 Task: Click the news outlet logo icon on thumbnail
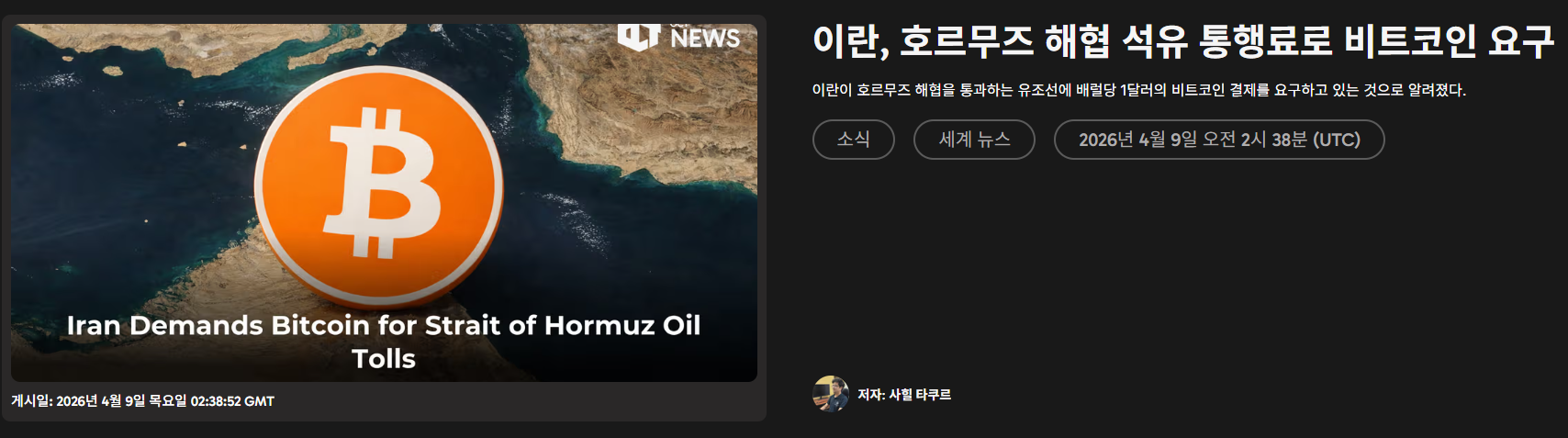[639, 37]
